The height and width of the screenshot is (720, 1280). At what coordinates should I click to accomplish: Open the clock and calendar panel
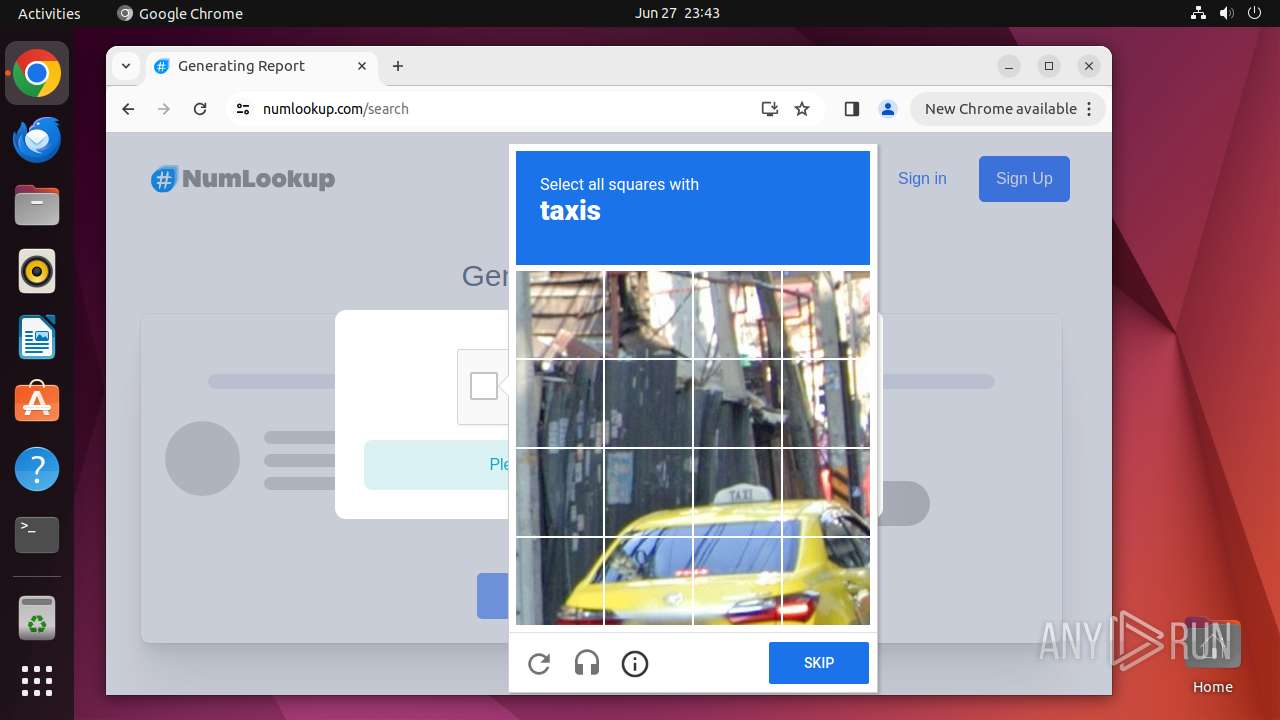coord(677,13)
